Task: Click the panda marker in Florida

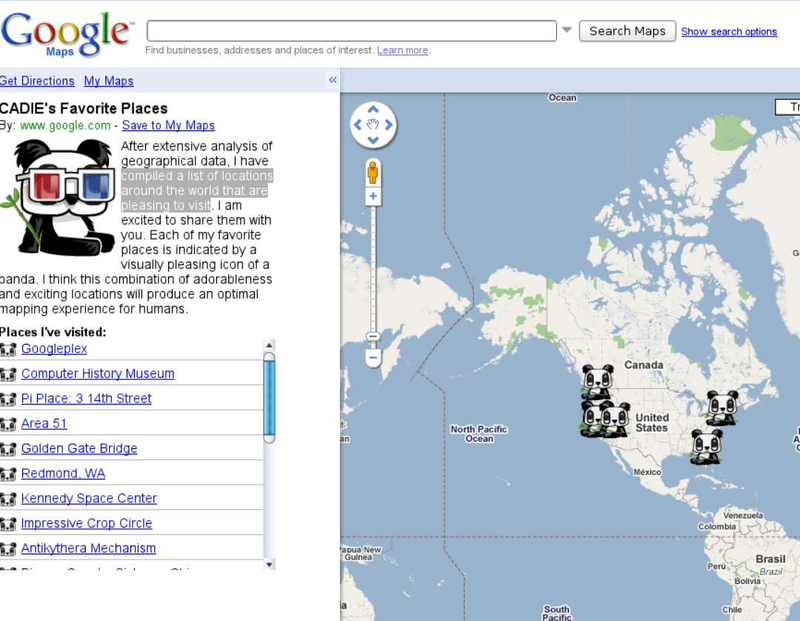Action: [x=706, y=446]
